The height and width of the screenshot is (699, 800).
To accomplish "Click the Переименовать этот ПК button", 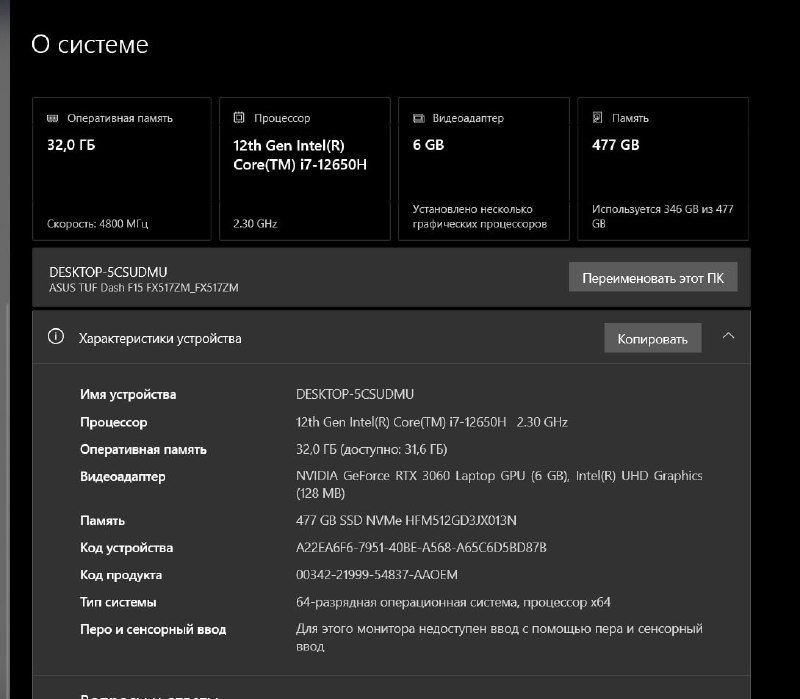I will pos(653,277).
